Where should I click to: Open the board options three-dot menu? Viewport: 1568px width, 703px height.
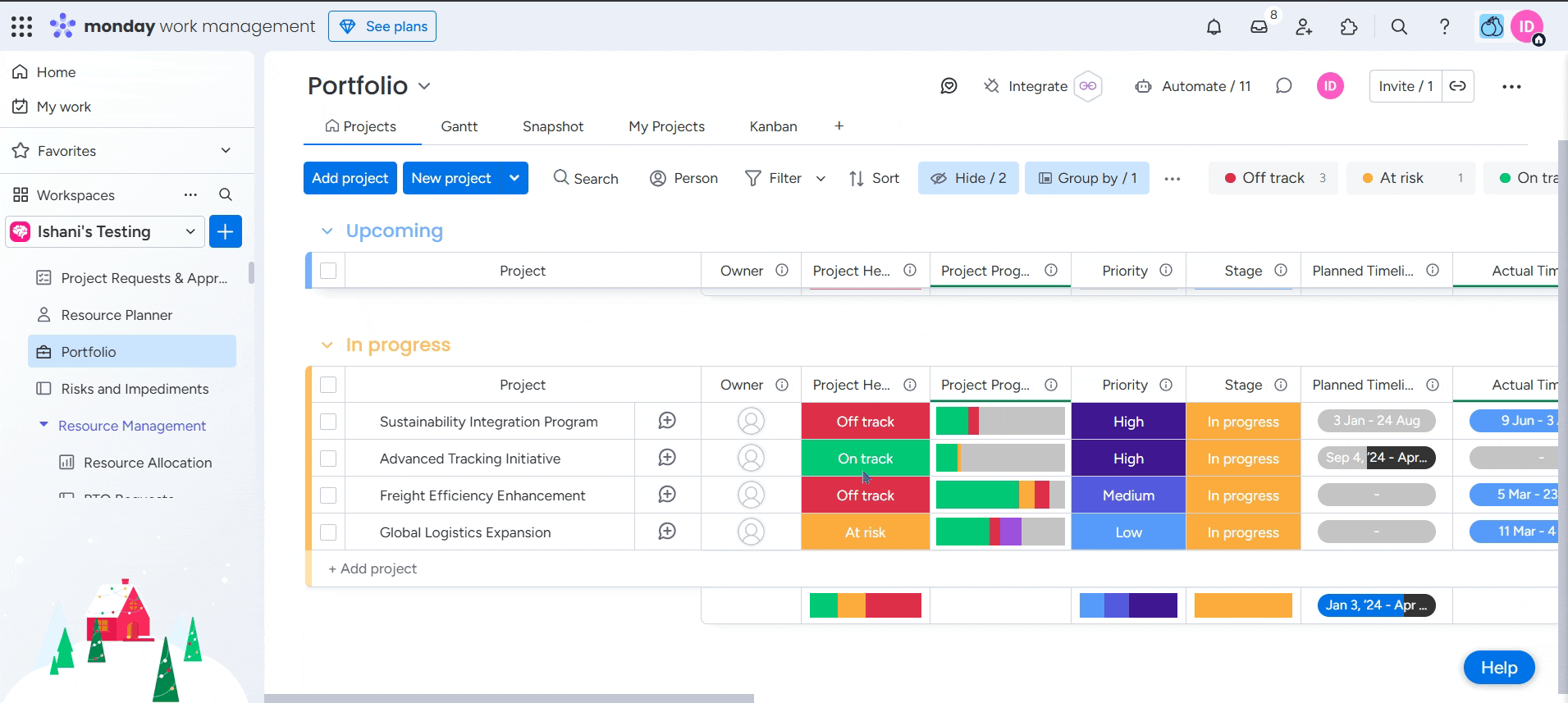1511,86
